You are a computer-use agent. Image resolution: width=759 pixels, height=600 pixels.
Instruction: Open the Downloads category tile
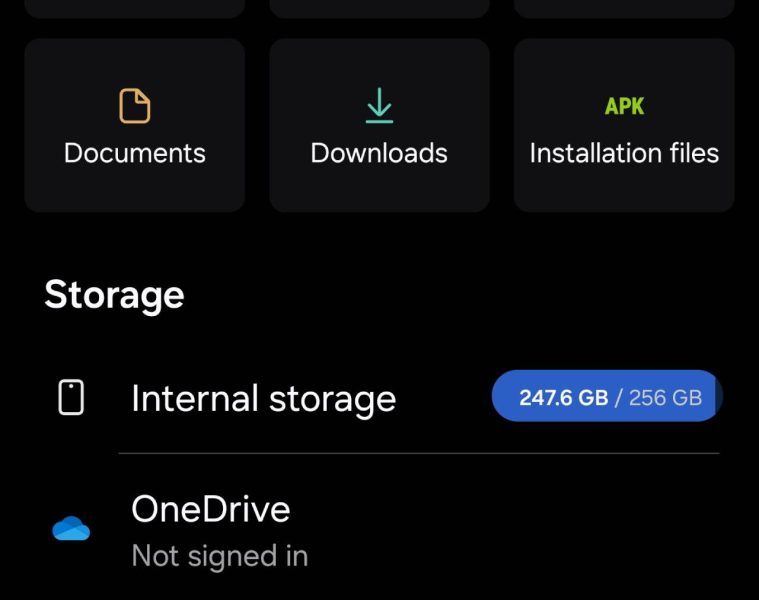pyautogui.click(x=380, y=125)
